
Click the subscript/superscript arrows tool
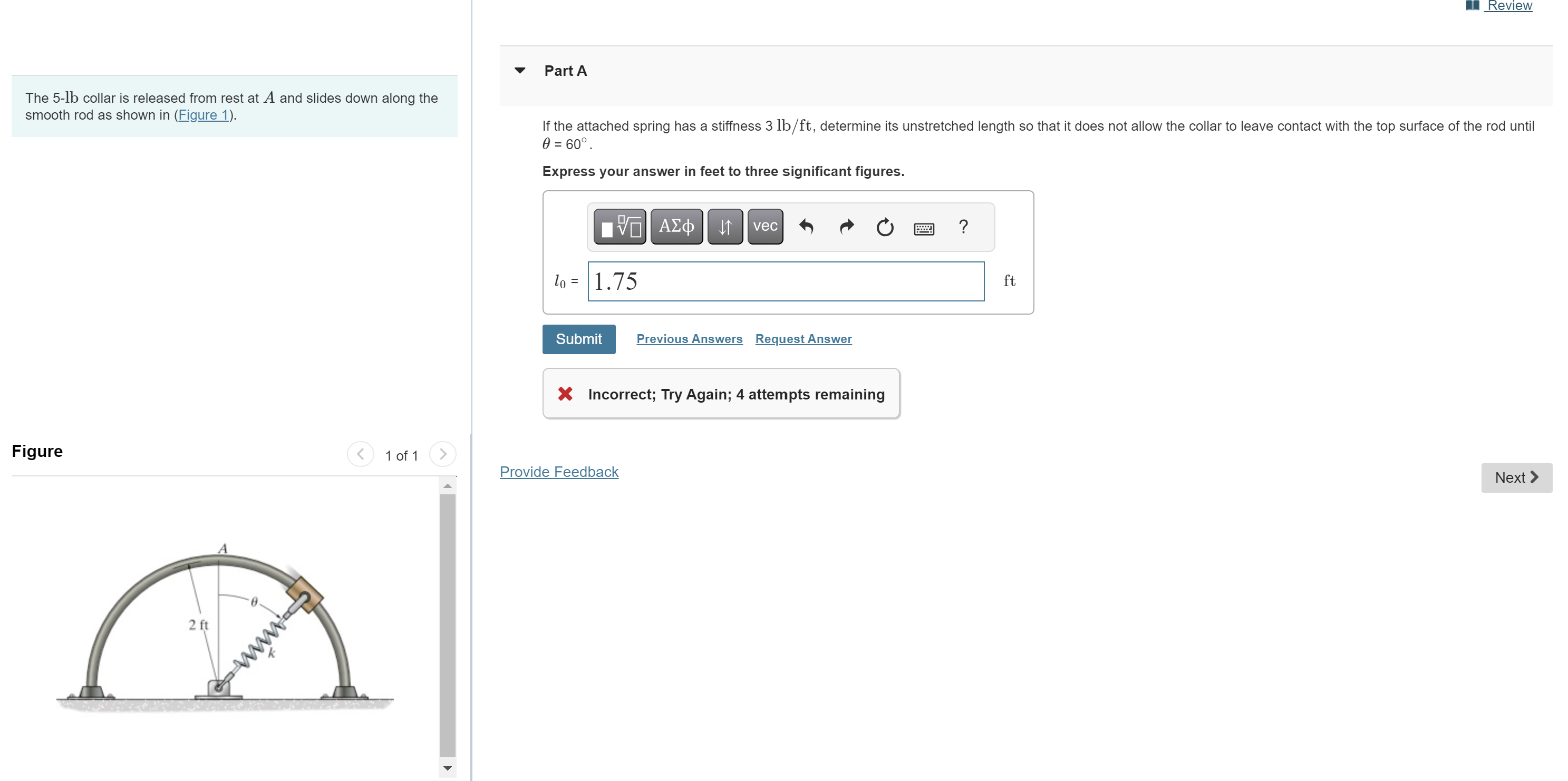(724, 227)
